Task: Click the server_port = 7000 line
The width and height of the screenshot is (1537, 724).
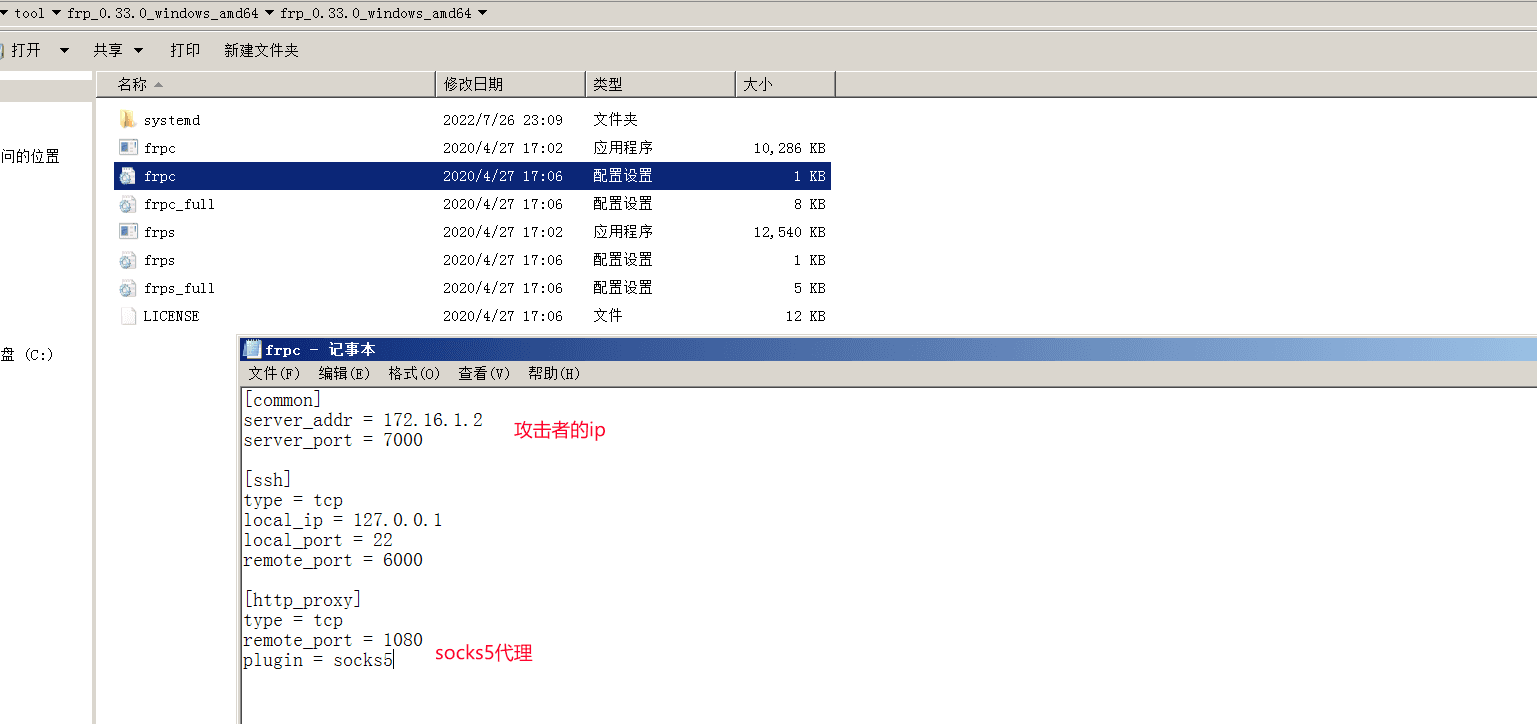Action: click(x=333, y=440)
